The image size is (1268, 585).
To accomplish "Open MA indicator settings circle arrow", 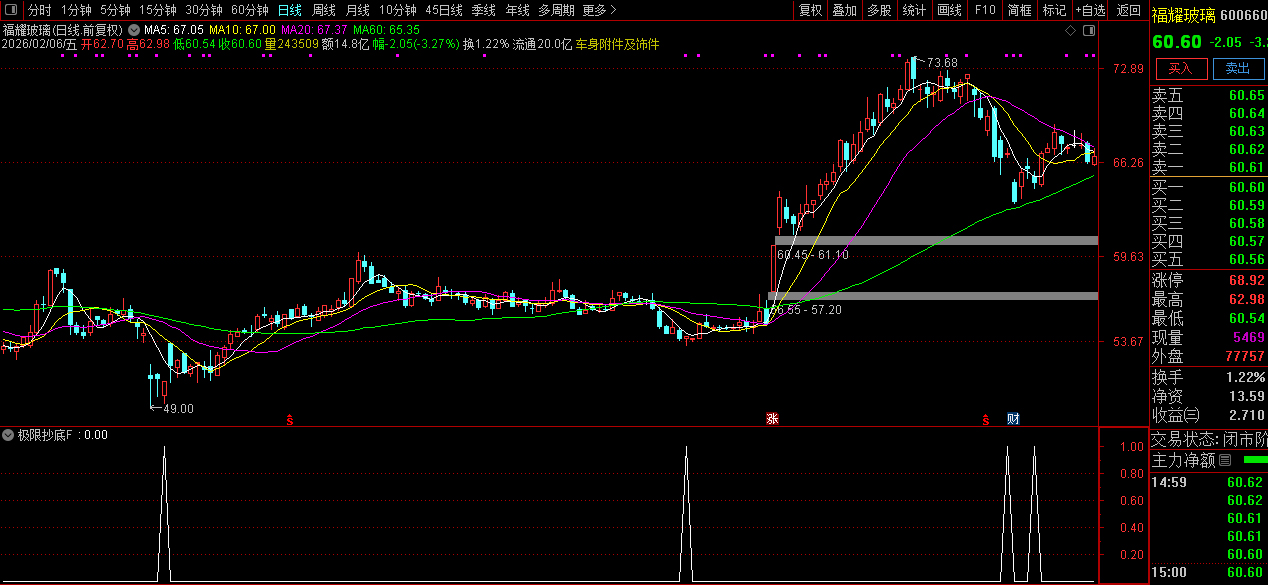I will pyautogui.click(x=135, y=30).
